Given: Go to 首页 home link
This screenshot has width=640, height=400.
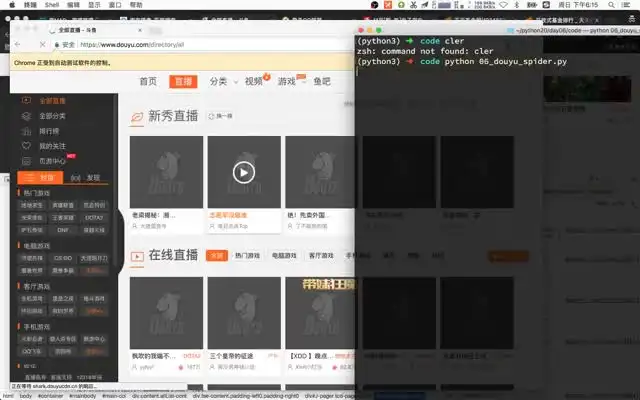Looking at the screenshot, I should [x=148, y=81].
